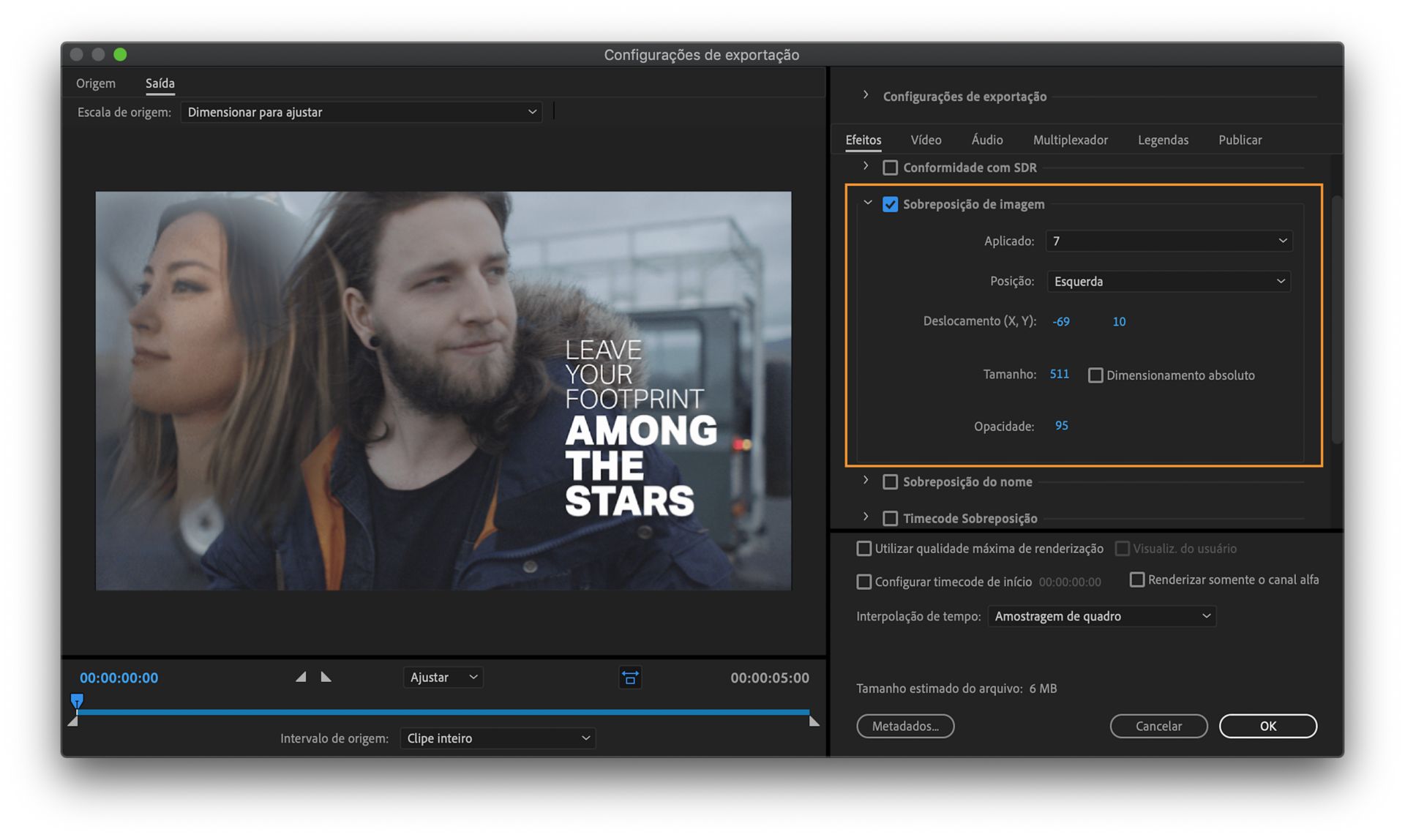Viewport: 1405px width, 840px height.
Task: Click the timeline end trim handle
Action: tap(814, 721)
